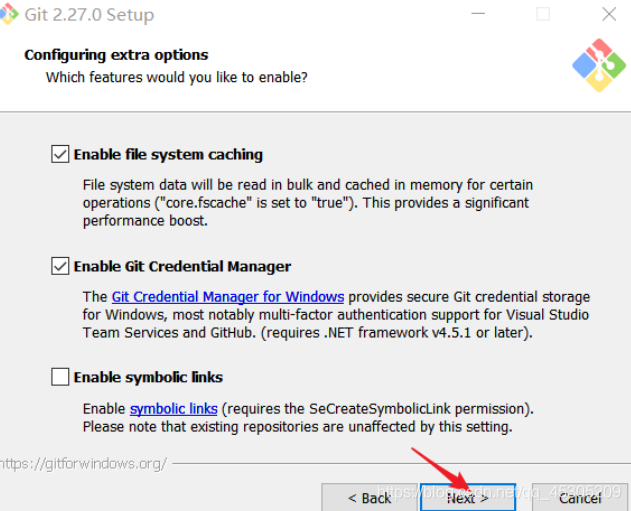Enable the symbolic links checkbox
Image resolution: width=631 pixels, height=511 pixels.
point(60,378)
